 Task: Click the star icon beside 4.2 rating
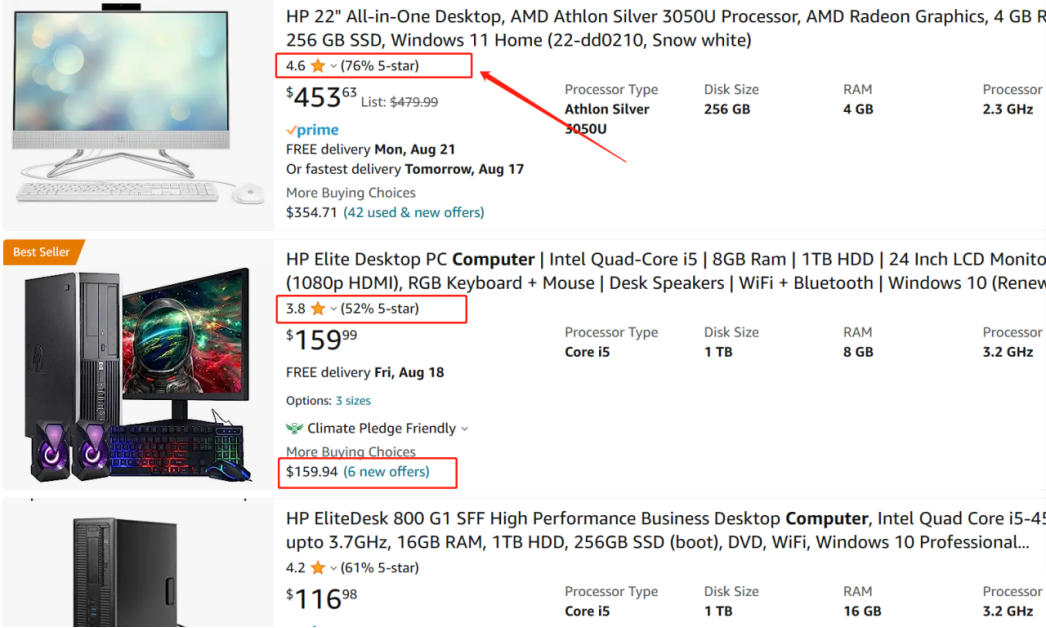click(x=318, y=567)
